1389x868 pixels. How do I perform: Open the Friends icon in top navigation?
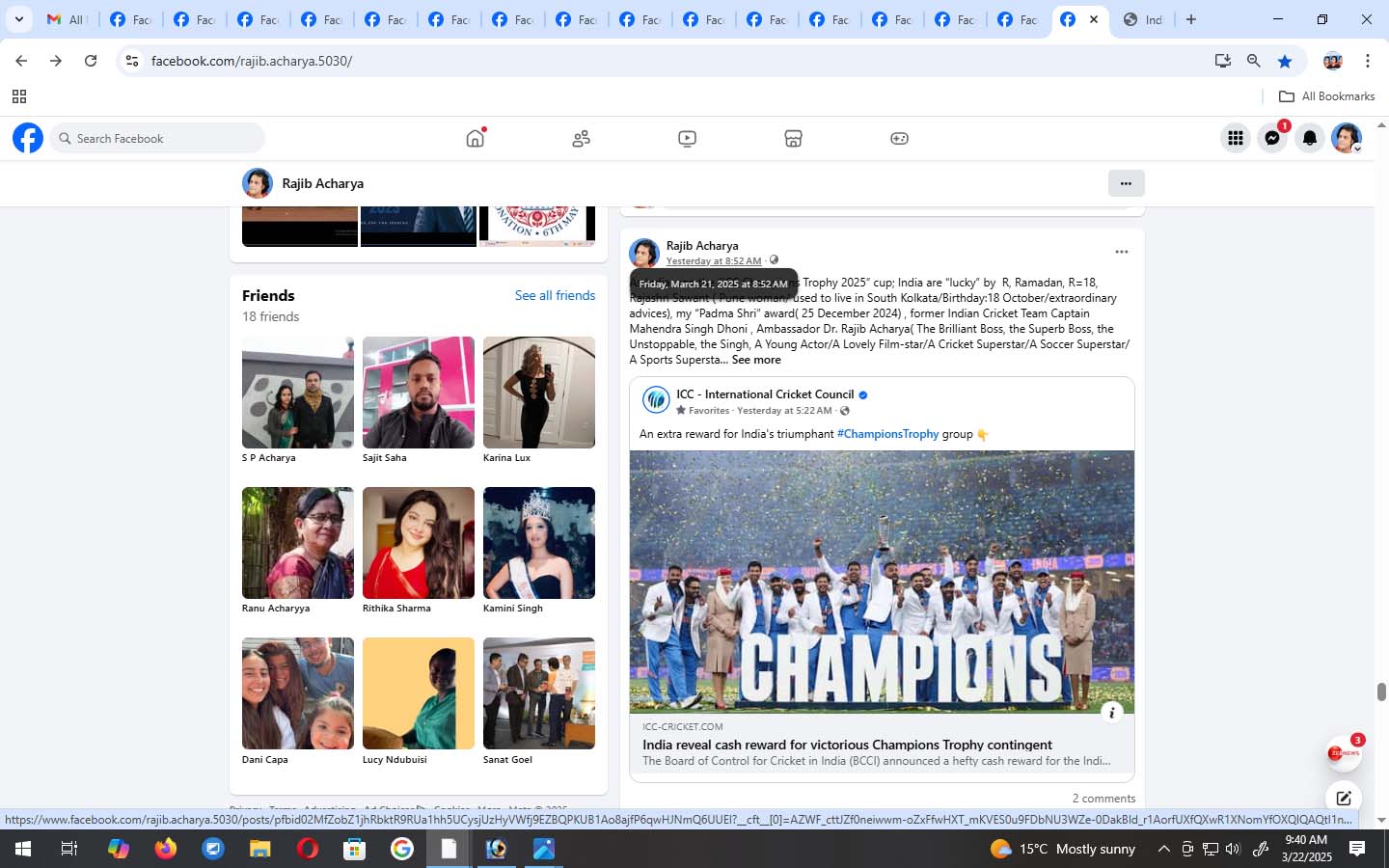click(x=581, y=139)
